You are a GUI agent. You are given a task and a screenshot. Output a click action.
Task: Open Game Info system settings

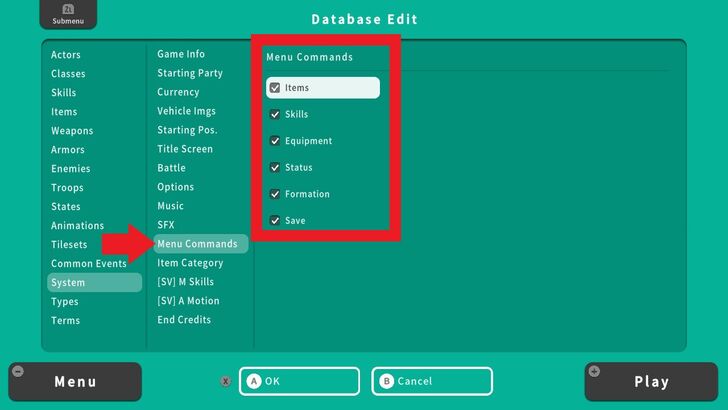click(181, 54)
